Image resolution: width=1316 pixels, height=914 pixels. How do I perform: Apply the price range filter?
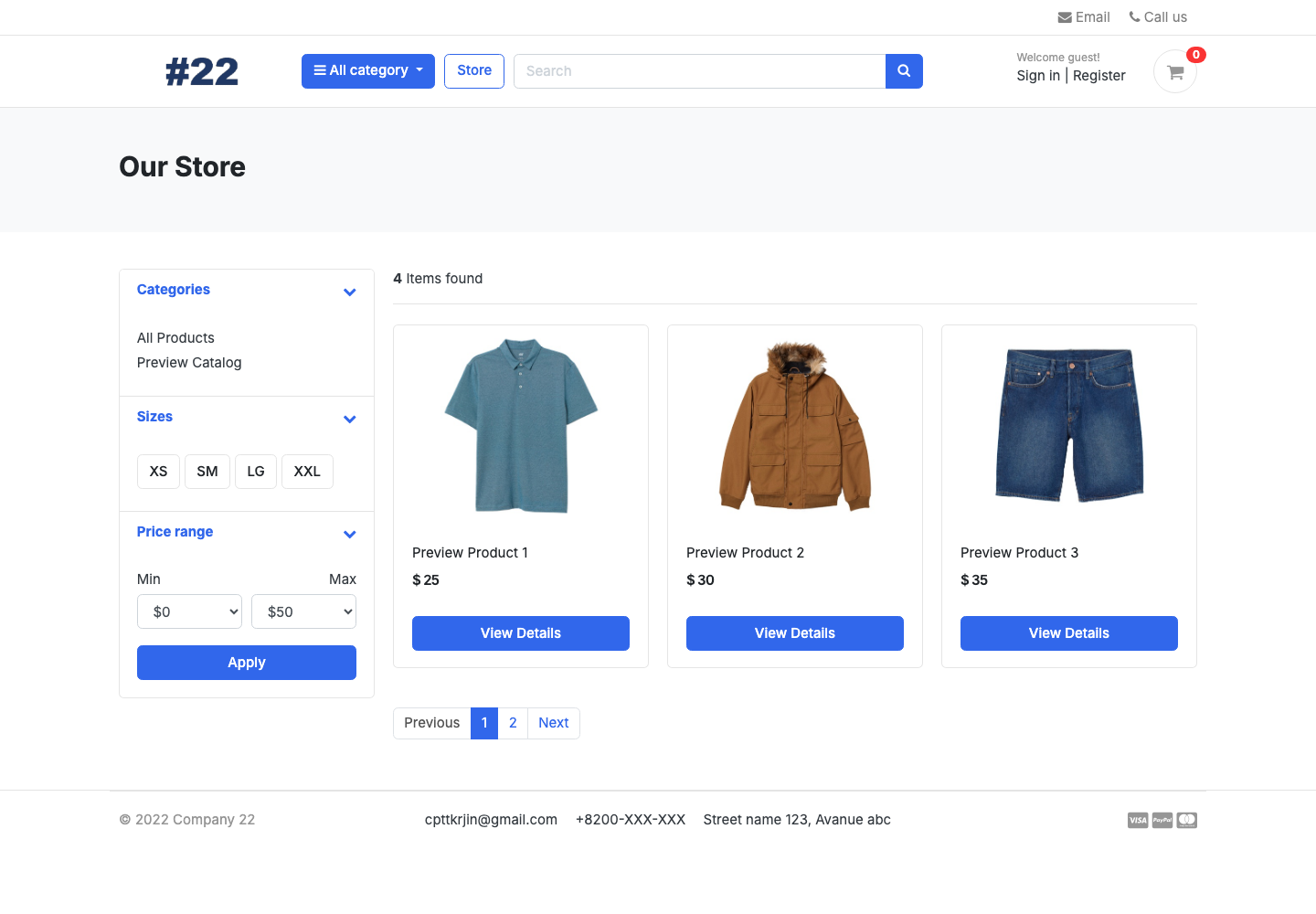click(x=247, y=663)
